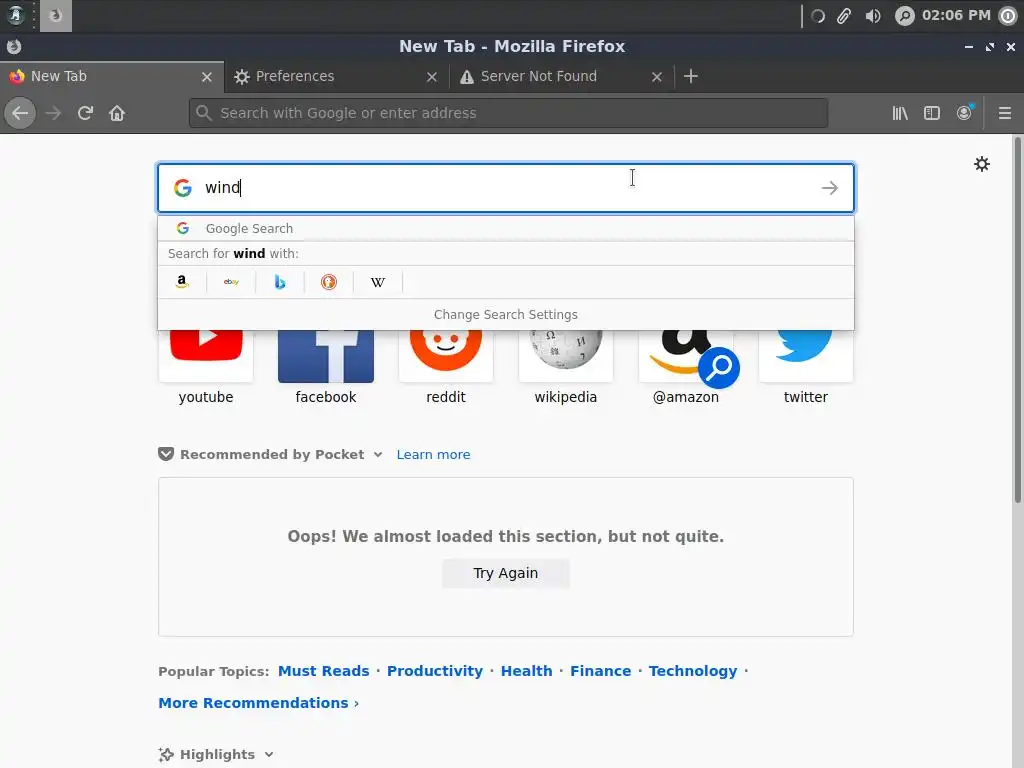Reload the current page
Viewport: 1024px width, 768px height.
[x=85, y=113]
